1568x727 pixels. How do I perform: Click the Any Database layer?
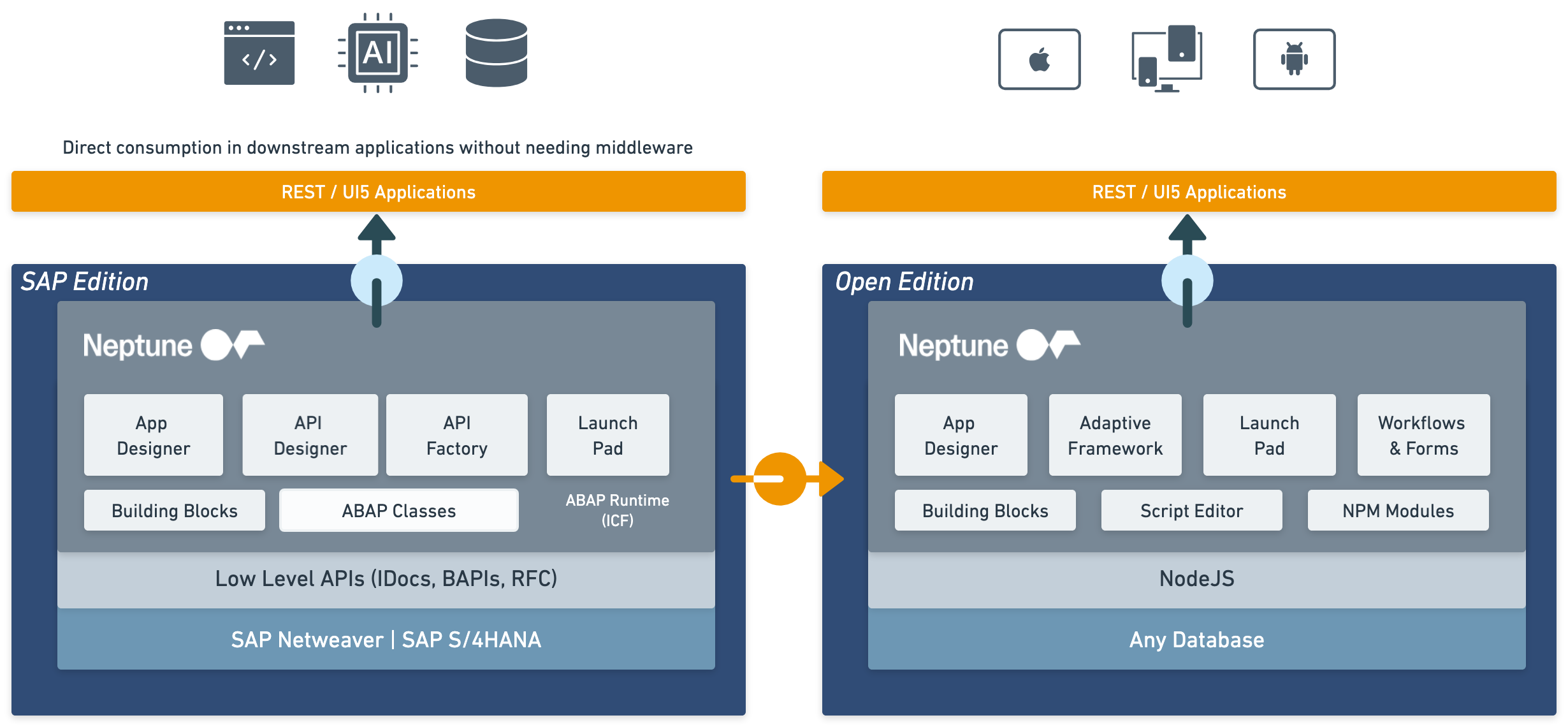pyautogui.click(x=1197, y=639)
